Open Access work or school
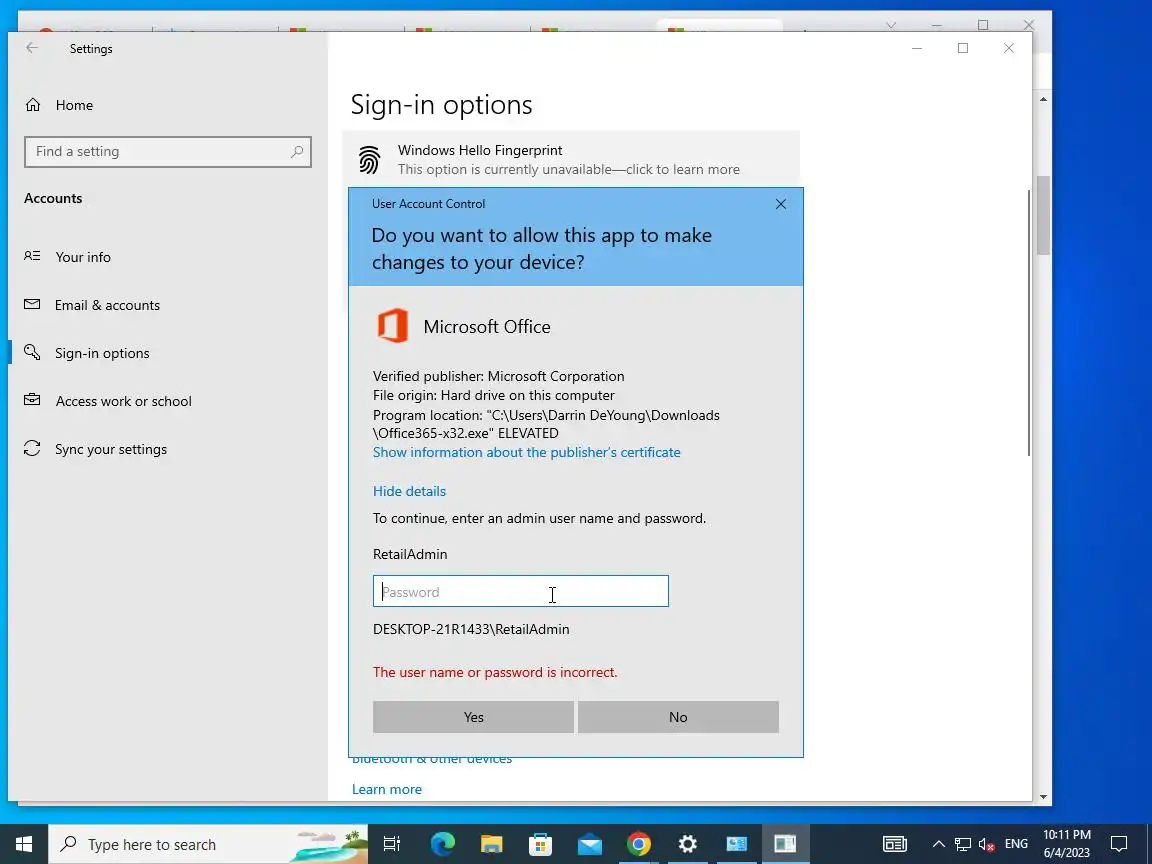Viewport: 1152px width, 864px height. tap(123, 401)
